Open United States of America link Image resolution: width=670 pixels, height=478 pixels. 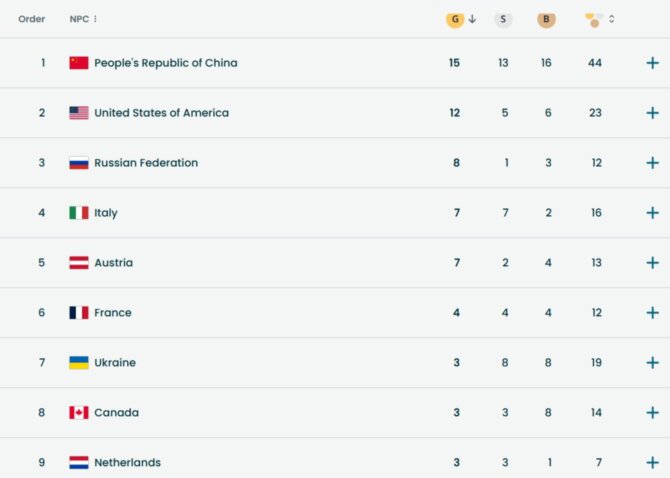click(161, 113)
